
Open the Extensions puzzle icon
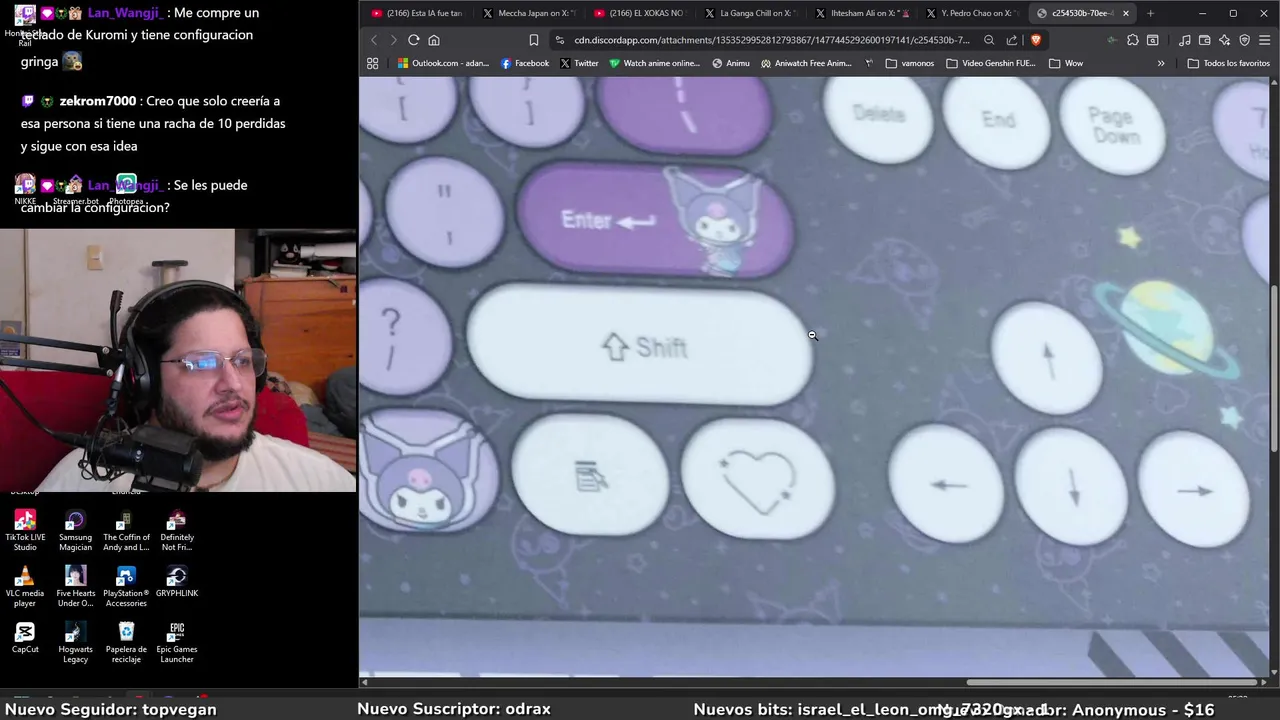[x=1132, y=40]
